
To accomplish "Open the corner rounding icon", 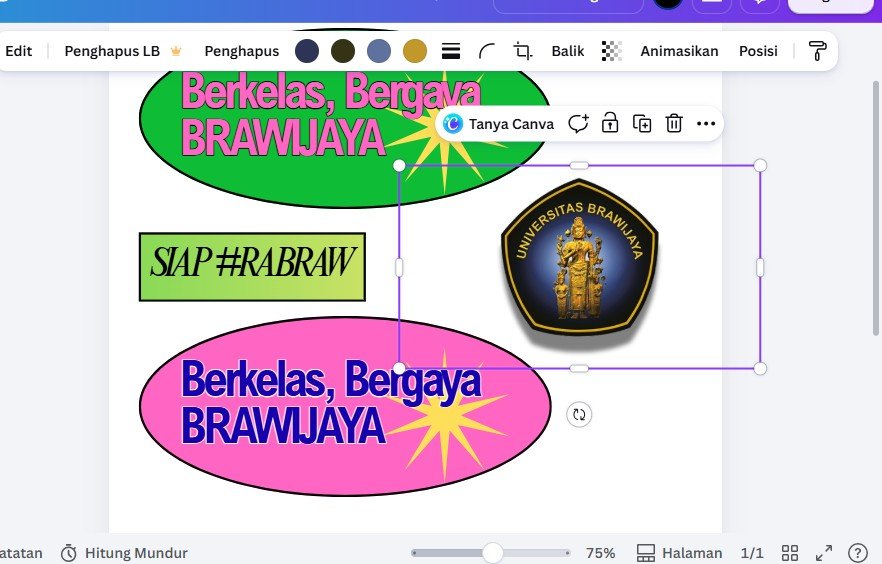I will (x=487, y=51).
